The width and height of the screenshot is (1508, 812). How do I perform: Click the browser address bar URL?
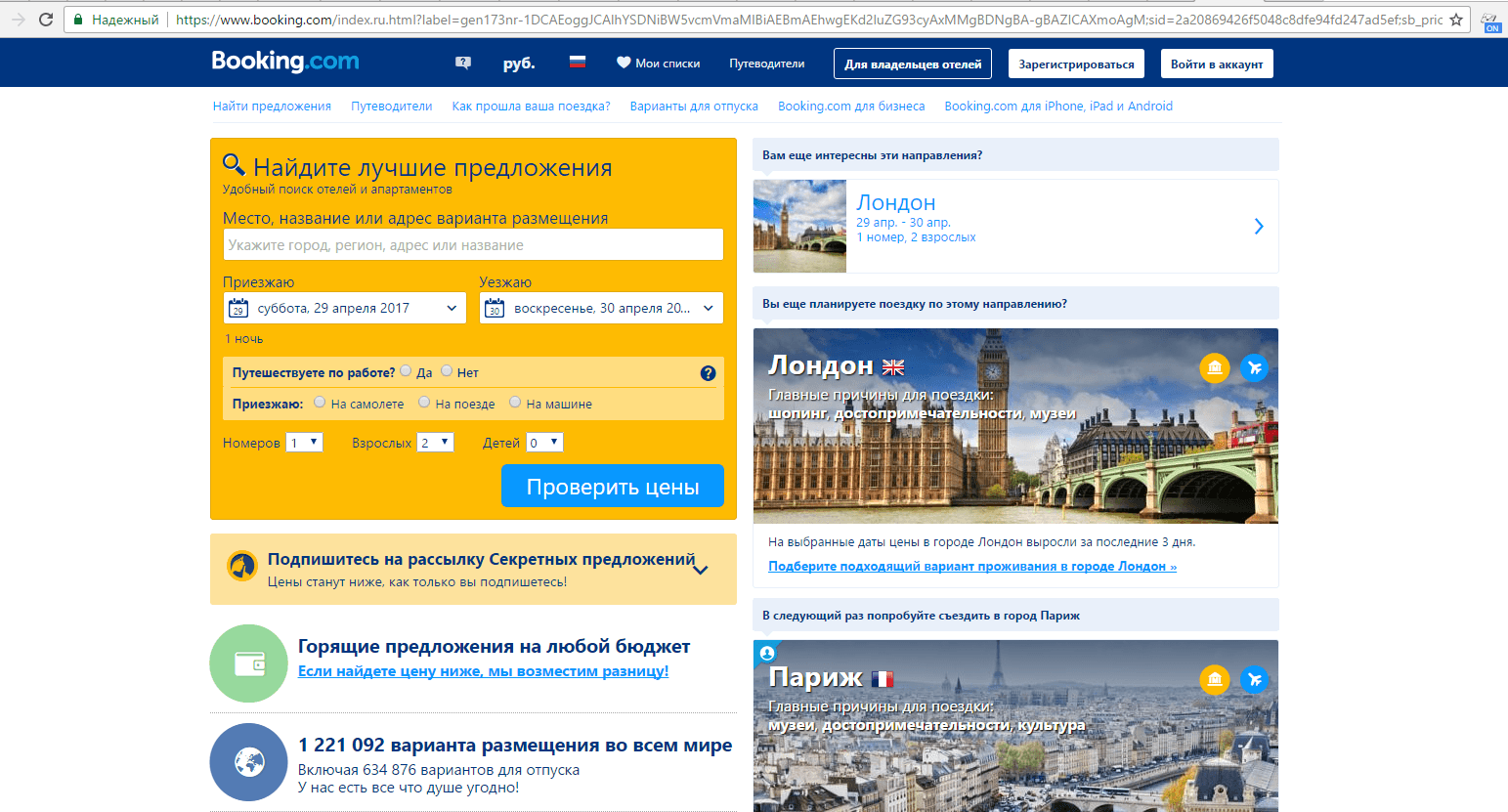809,20
